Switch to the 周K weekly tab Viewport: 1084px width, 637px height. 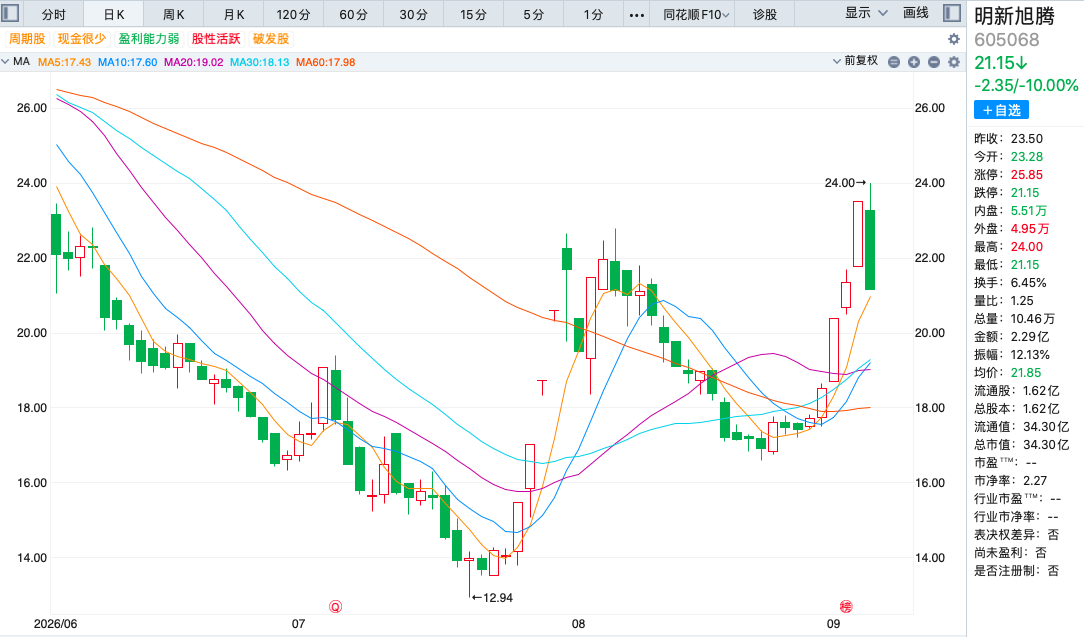coord(174,14)
